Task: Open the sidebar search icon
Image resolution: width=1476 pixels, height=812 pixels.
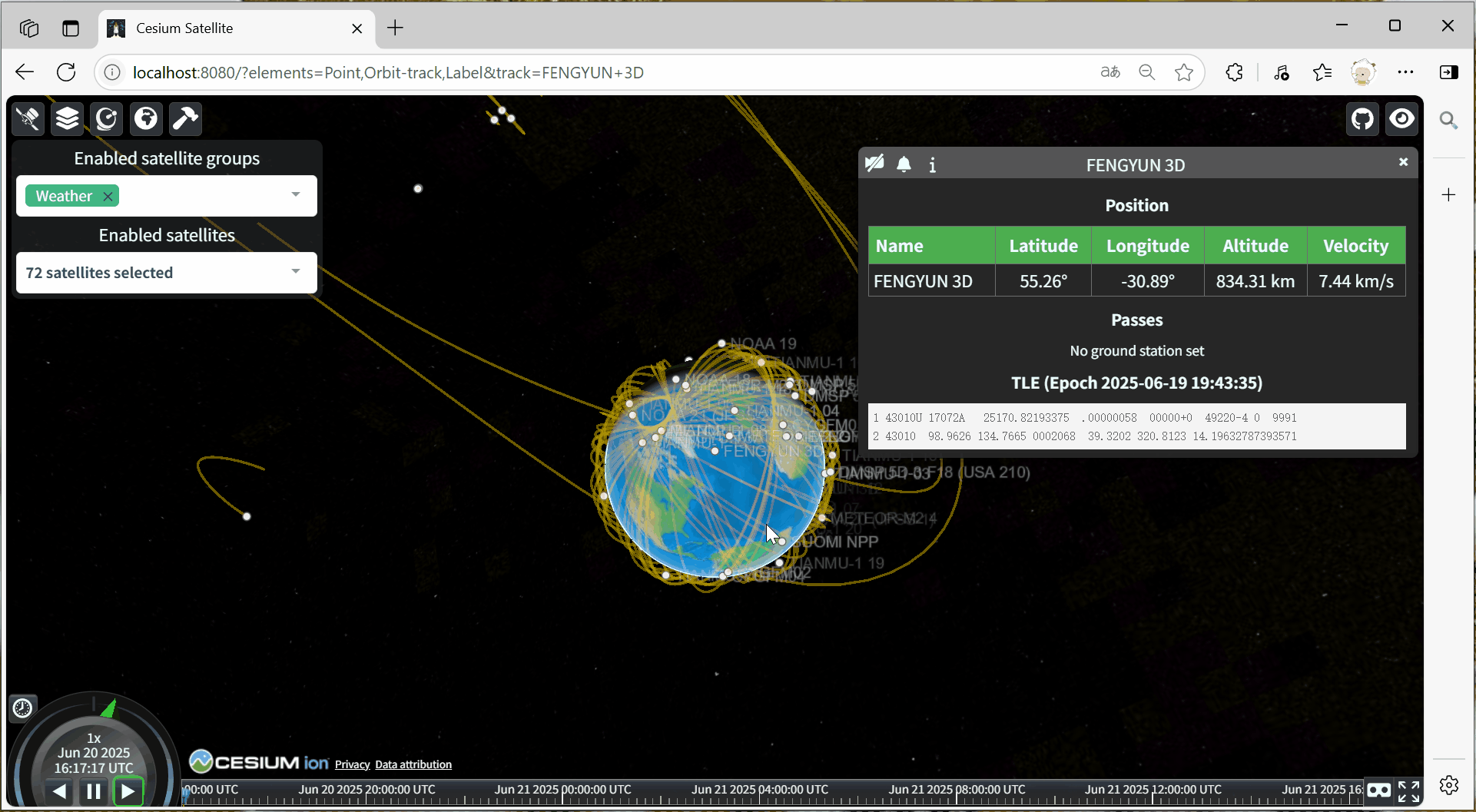Action: point(1448,120)
